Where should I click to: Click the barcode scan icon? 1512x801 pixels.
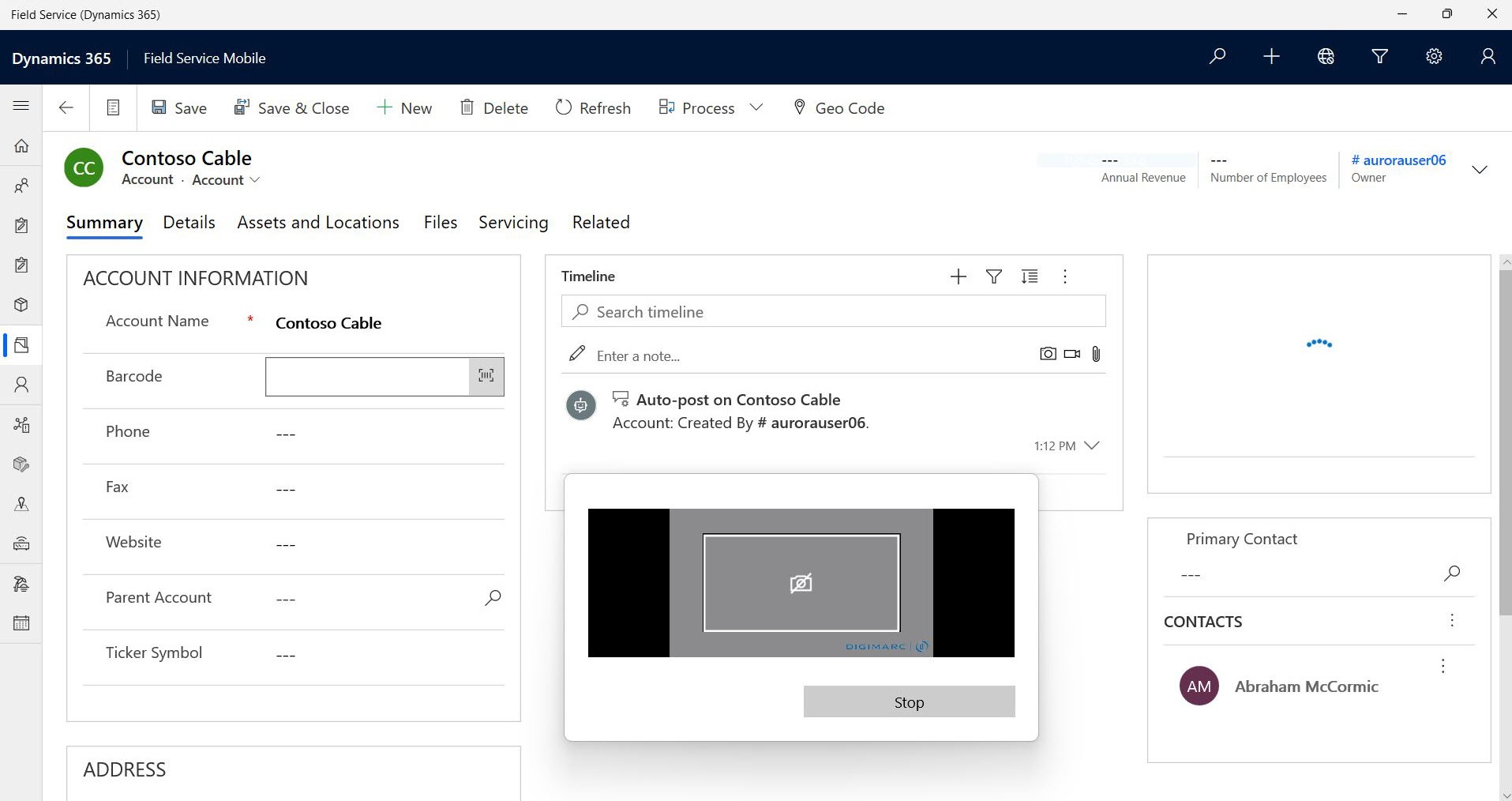click(x=486, y=376)
